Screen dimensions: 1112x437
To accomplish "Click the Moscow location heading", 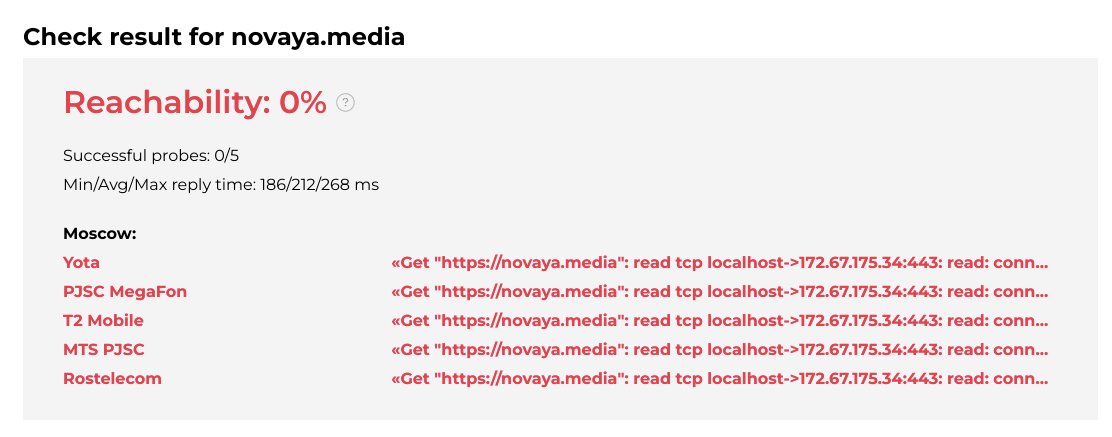I will pos(99,233).
